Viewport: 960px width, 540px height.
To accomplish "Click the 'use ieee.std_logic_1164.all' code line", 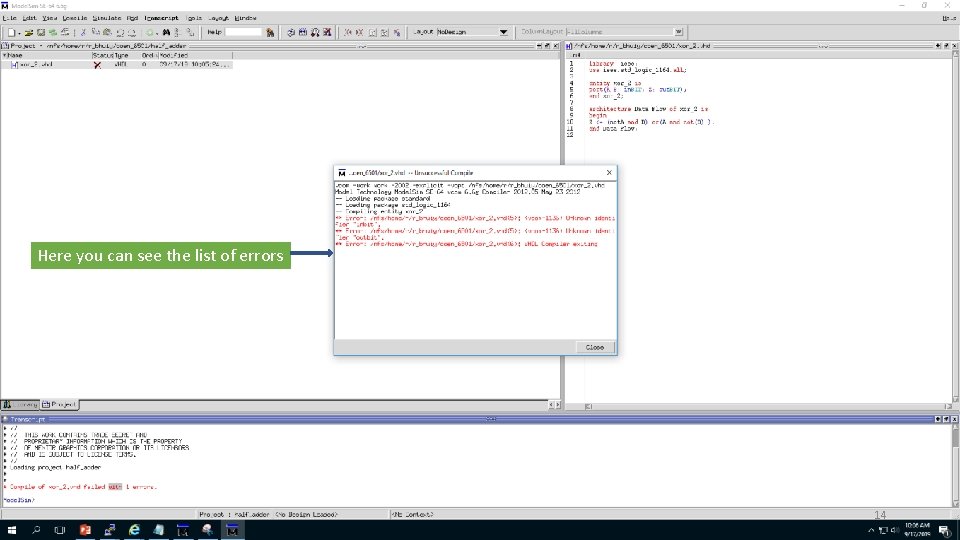I will coord(637,70).
